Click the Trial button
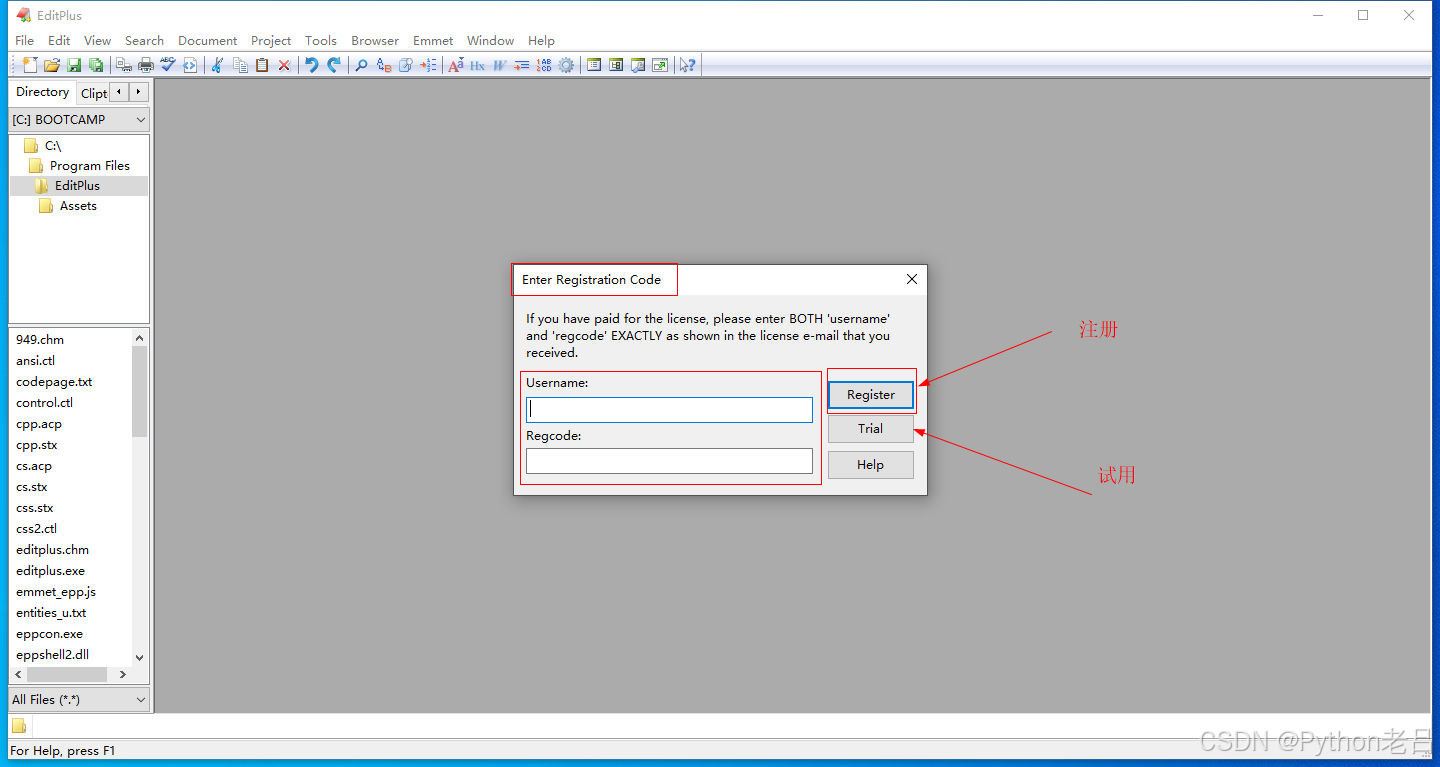Screen dimensions: 1440x767 click(x=871, y=429)
